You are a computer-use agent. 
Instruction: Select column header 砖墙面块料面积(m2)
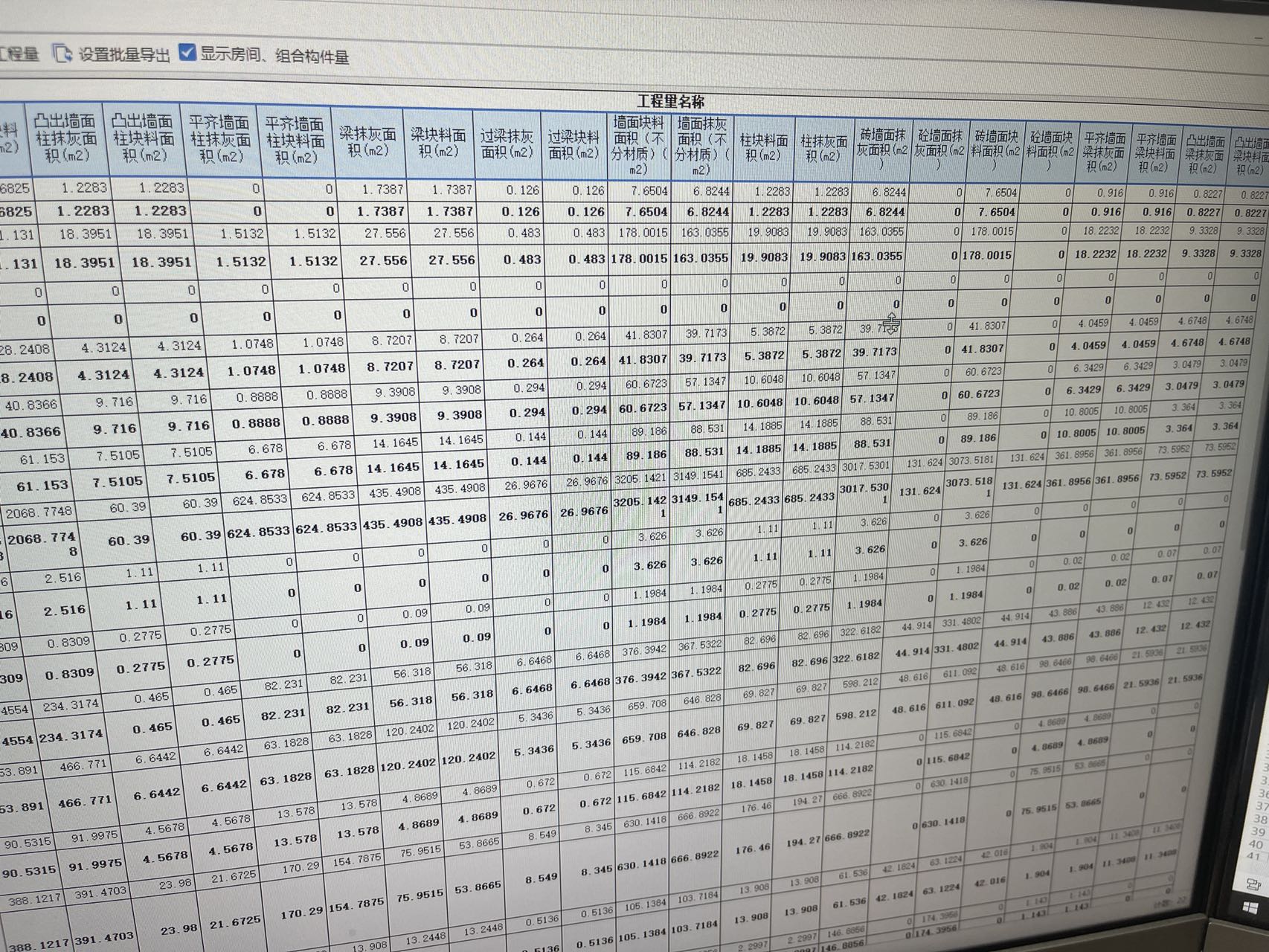point(995,150)
